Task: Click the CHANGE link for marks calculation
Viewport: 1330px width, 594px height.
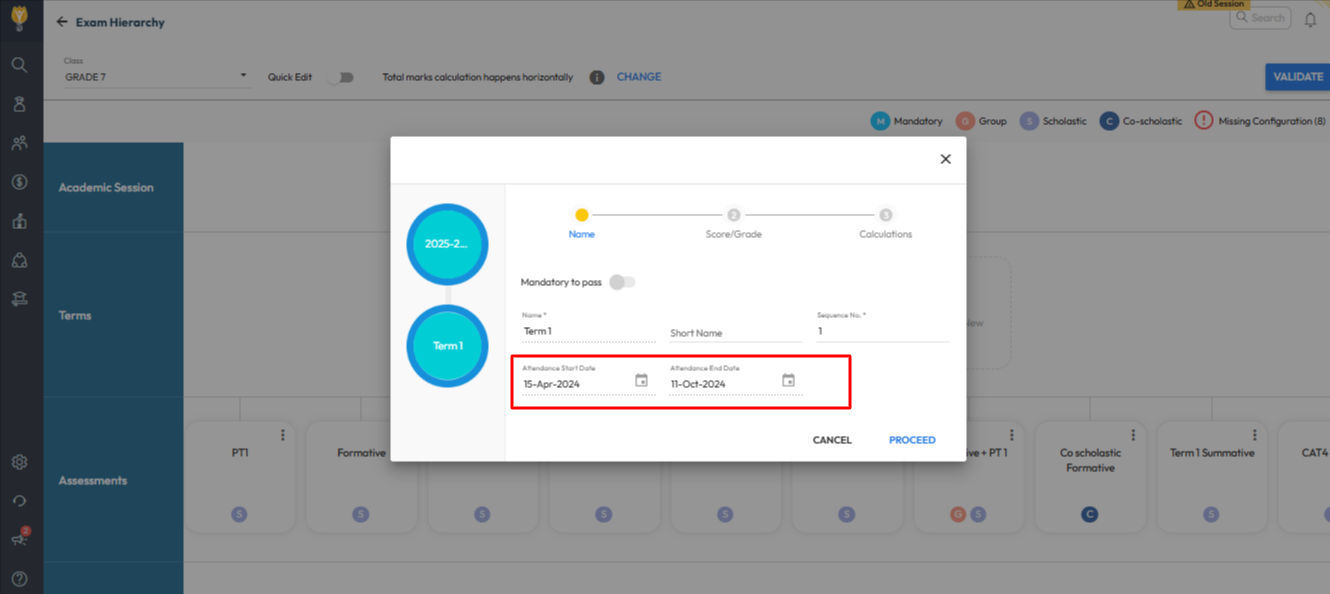Action: [x=638, y=77]
